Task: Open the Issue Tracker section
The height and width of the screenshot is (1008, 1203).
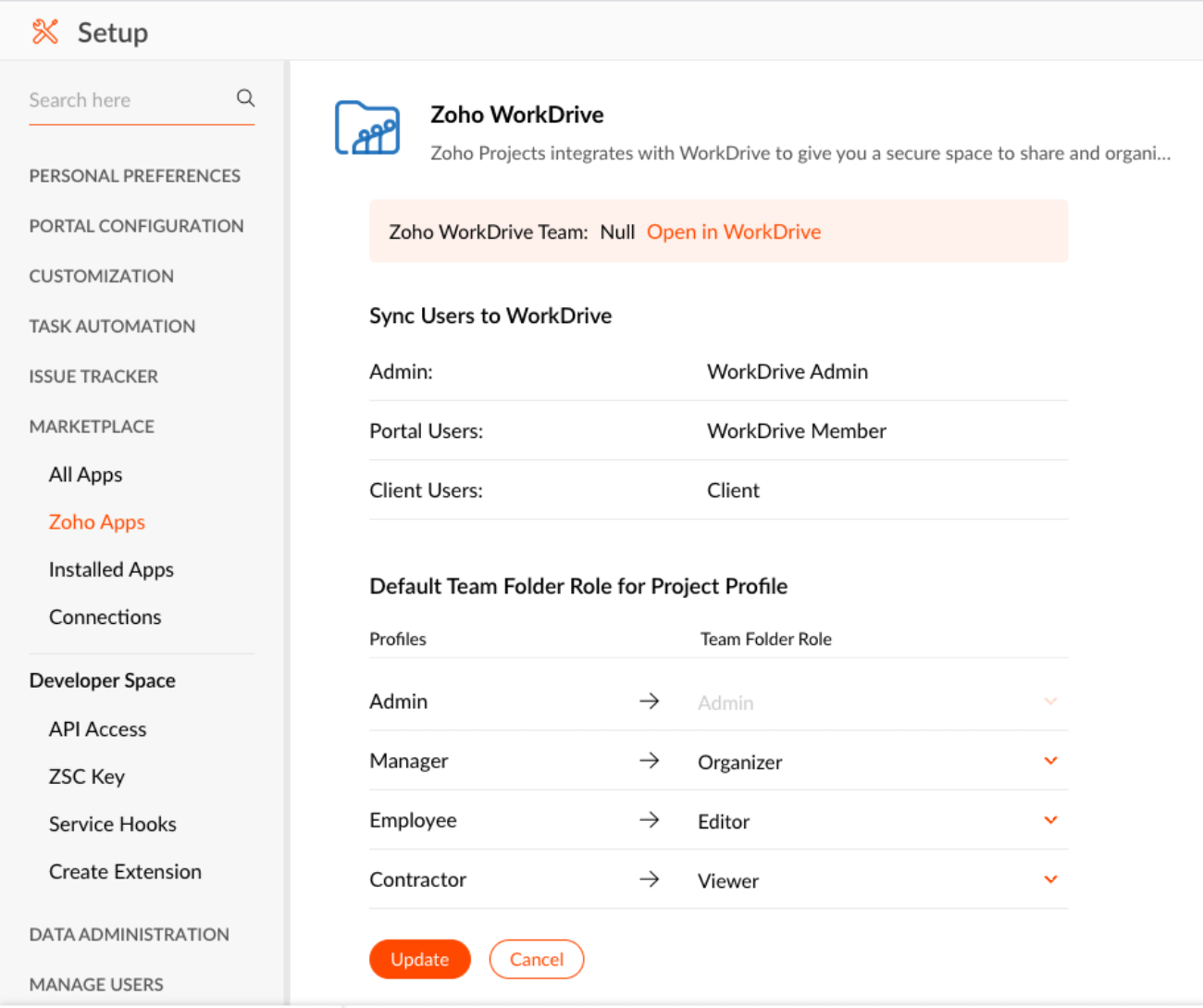Action: [93, 376]
